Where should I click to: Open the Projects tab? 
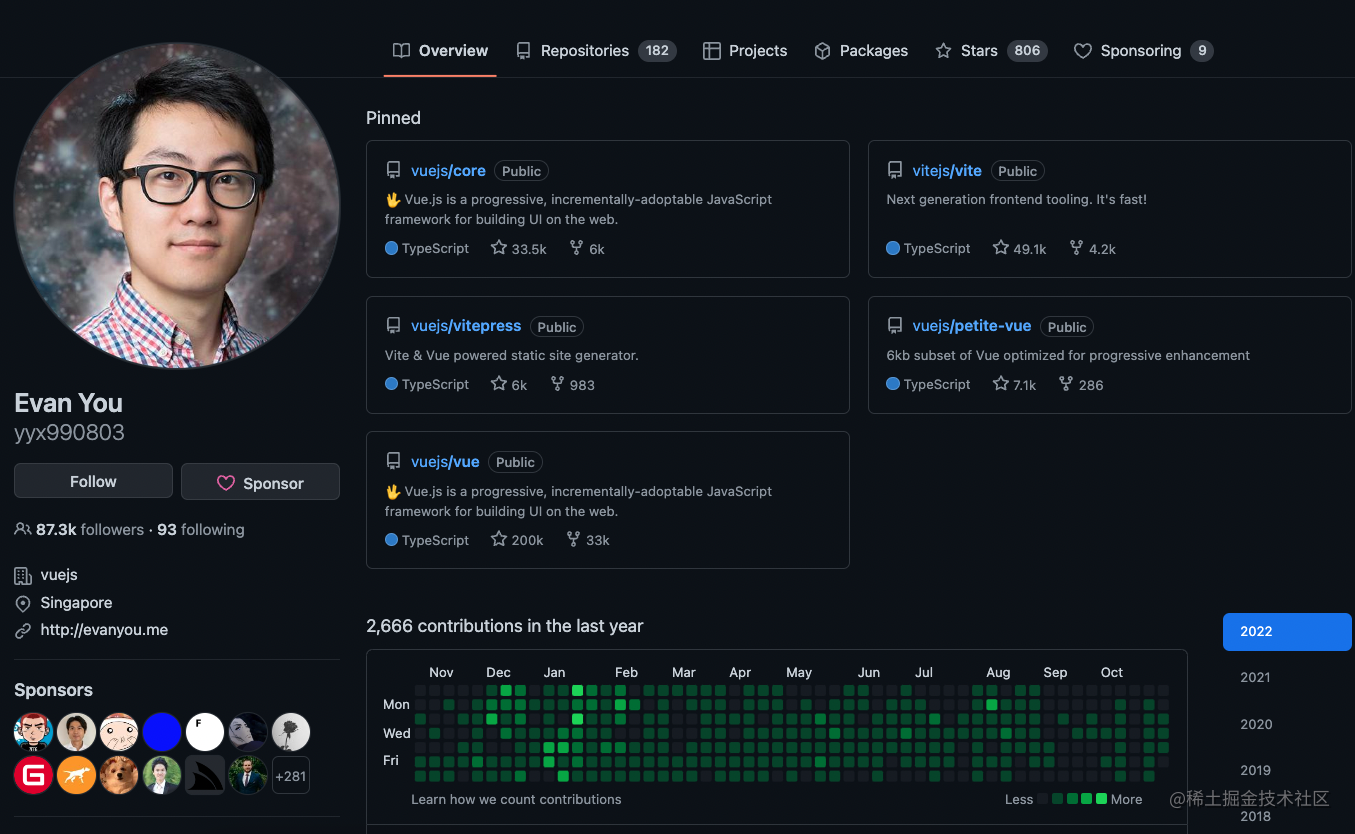pos(745,51)
